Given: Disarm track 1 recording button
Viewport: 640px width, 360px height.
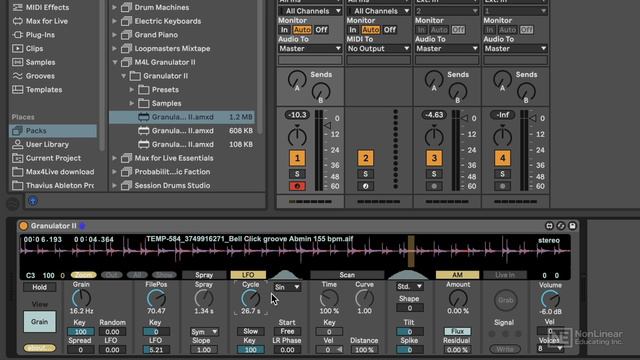Looking at the screenshot, I should 297,186.
